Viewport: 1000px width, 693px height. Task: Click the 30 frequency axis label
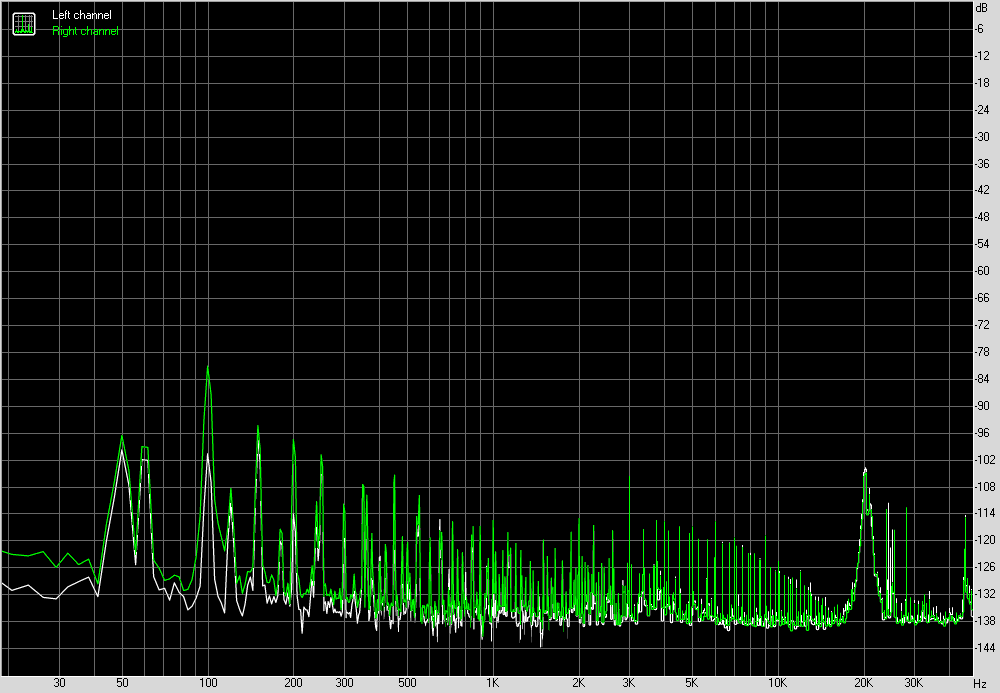point(59,683)
